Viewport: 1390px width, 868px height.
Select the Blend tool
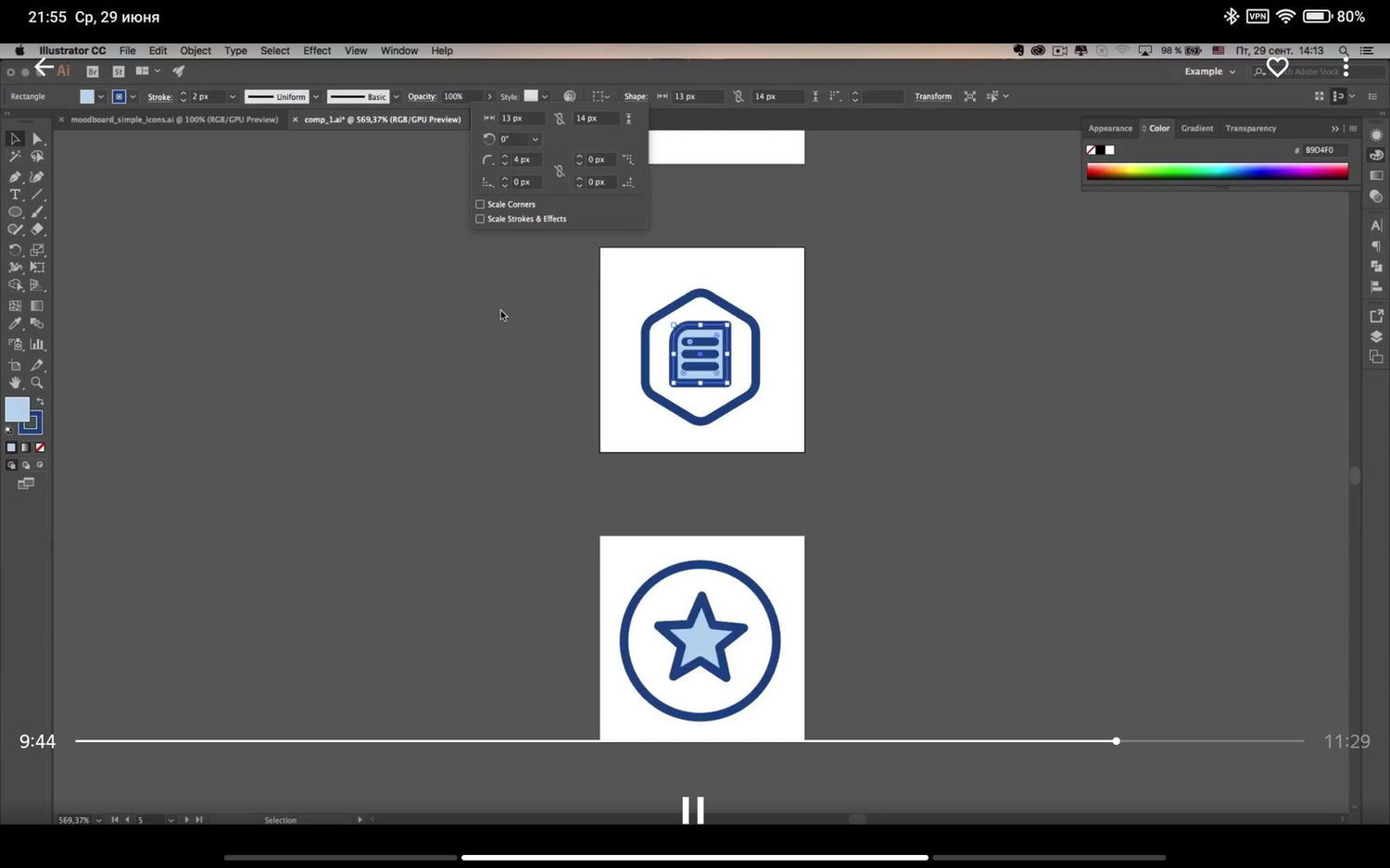click(x=37, y=324)
